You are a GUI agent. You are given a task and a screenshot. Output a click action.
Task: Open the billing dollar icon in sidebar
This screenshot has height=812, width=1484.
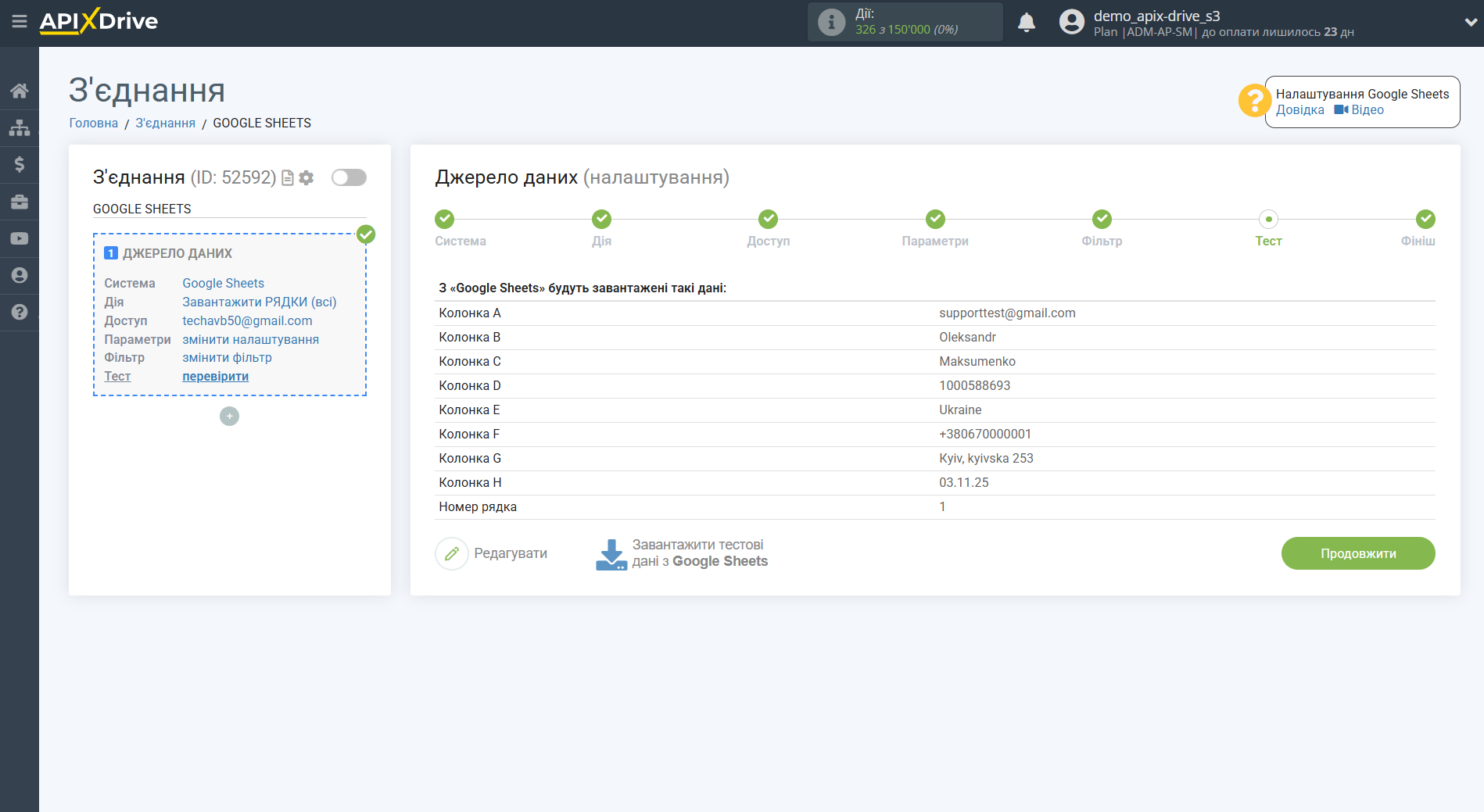(x=20, y=164)
